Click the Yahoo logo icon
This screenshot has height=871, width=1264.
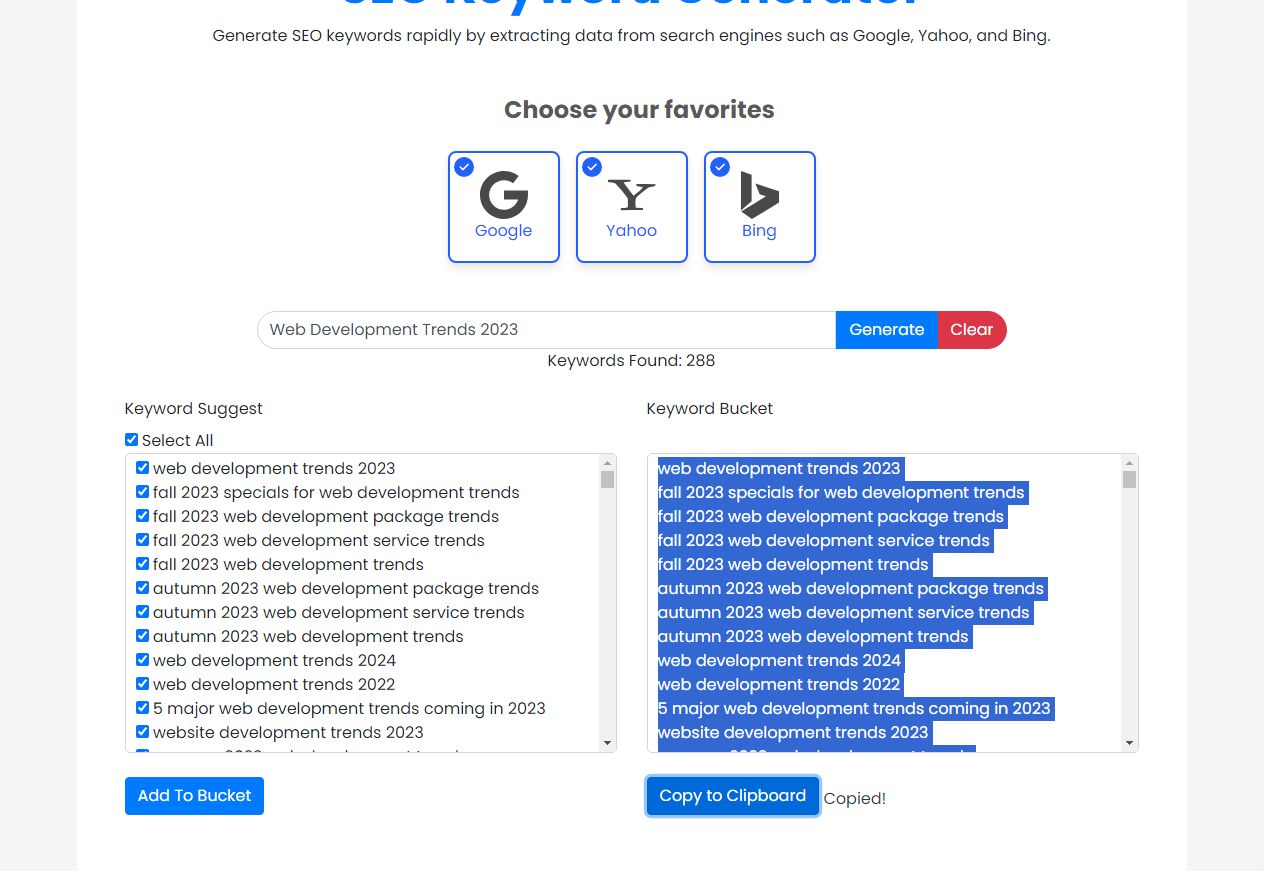pyautogui.click(x=631, y=195)
